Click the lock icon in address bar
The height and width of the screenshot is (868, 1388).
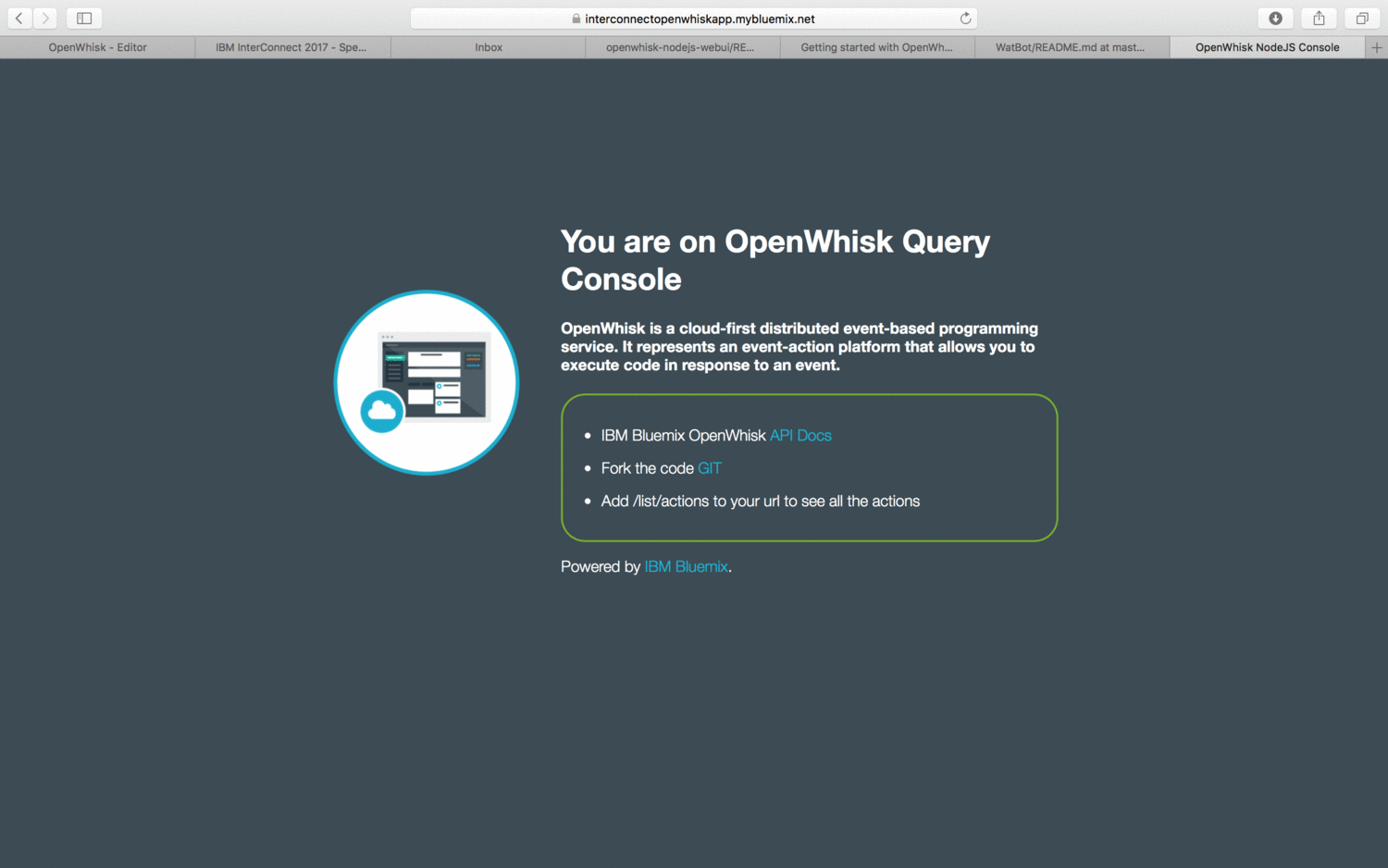pos(576,19)
